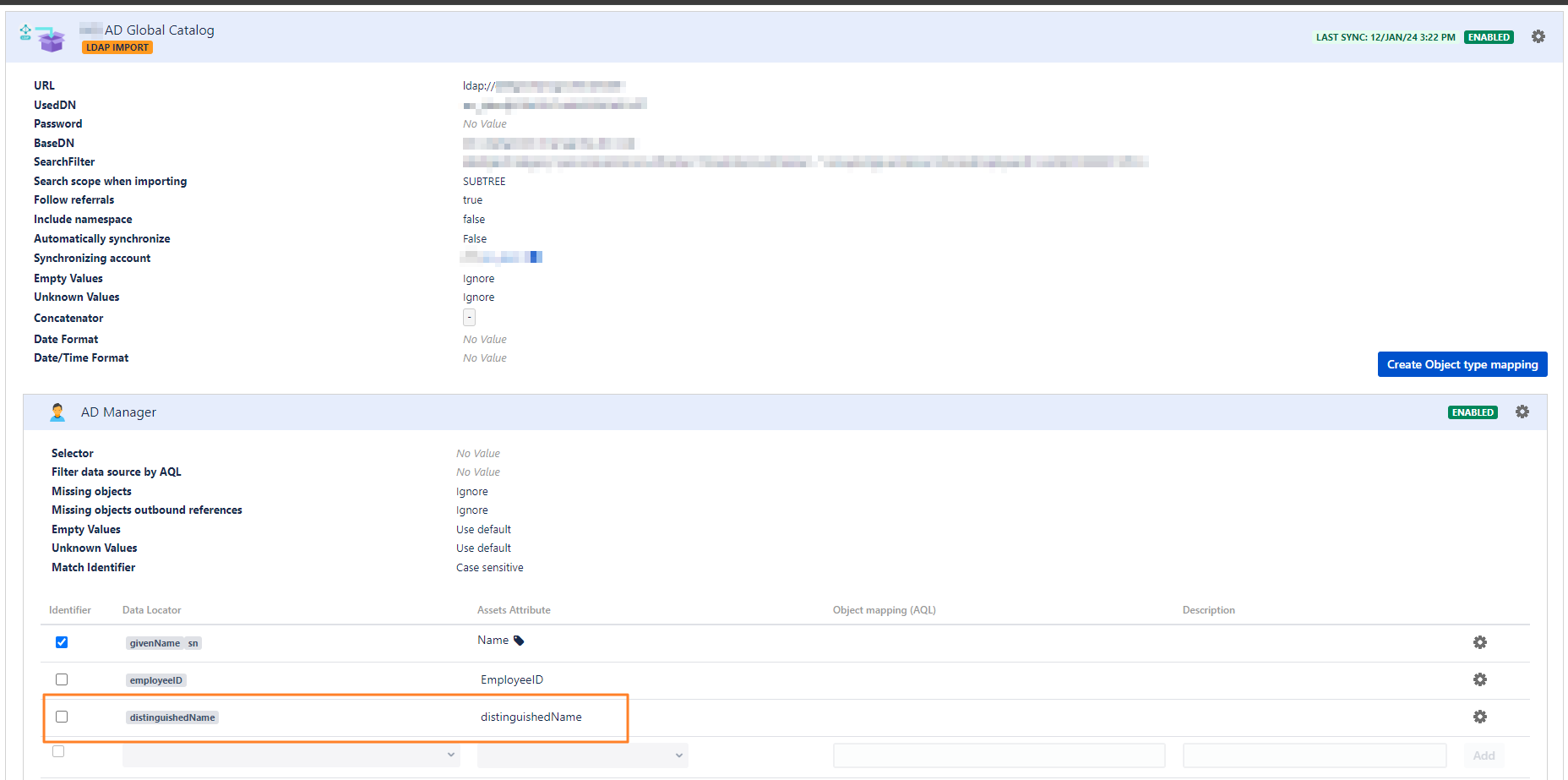Click the ENABLED status badge for AD Manager
Screen dimensions: 1568x780
[1473, 412]
